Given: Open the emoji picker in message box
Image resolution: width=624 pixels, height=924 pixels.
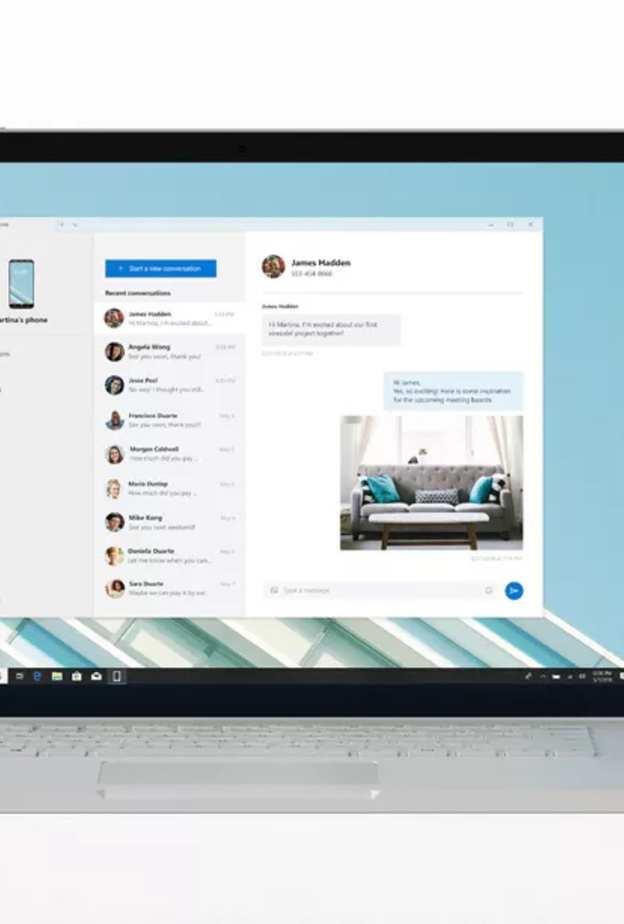Looking at the screenshot, I should [489, 591].
